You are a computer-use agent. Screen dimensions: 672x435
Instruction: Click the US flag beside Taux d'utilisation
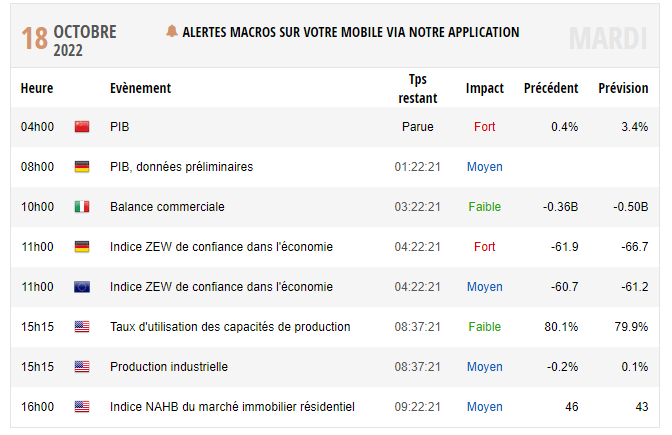pos(82,327)
